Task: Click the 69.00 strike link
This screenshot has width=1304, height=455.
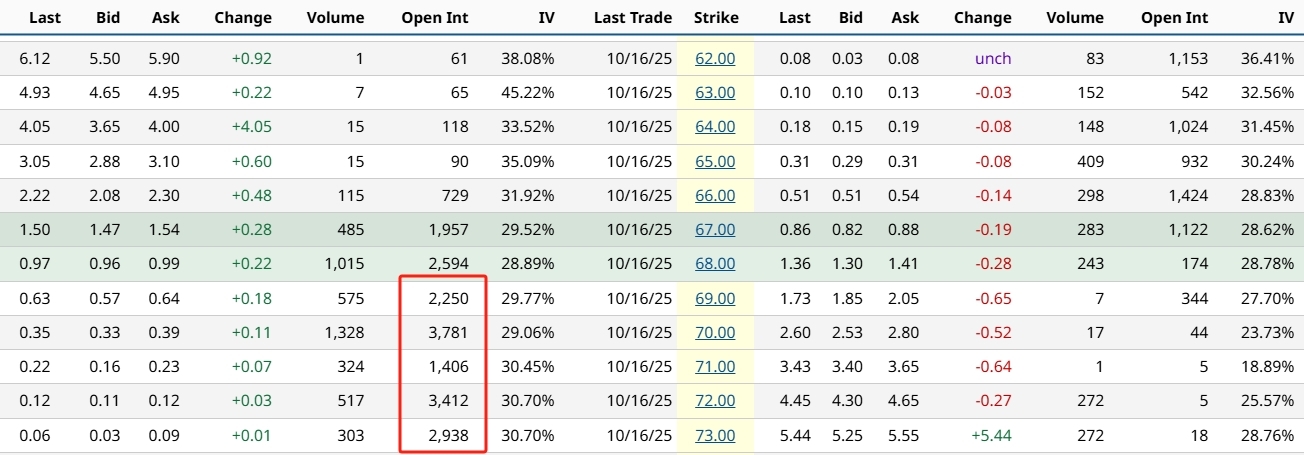Action: tap(715, 298)
